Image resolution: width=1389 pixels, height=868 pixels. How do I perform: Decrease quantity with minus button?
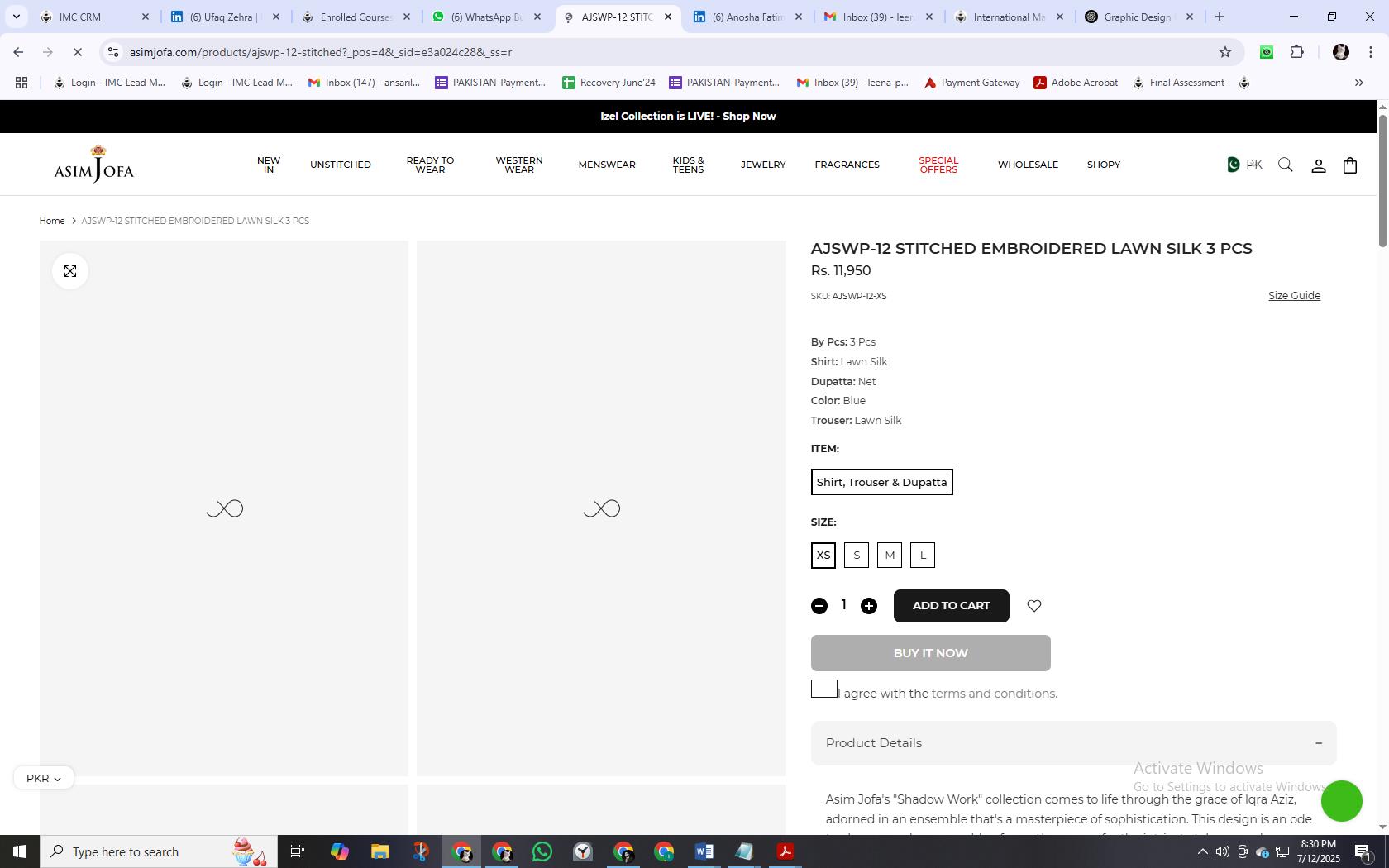pos(819,606)
